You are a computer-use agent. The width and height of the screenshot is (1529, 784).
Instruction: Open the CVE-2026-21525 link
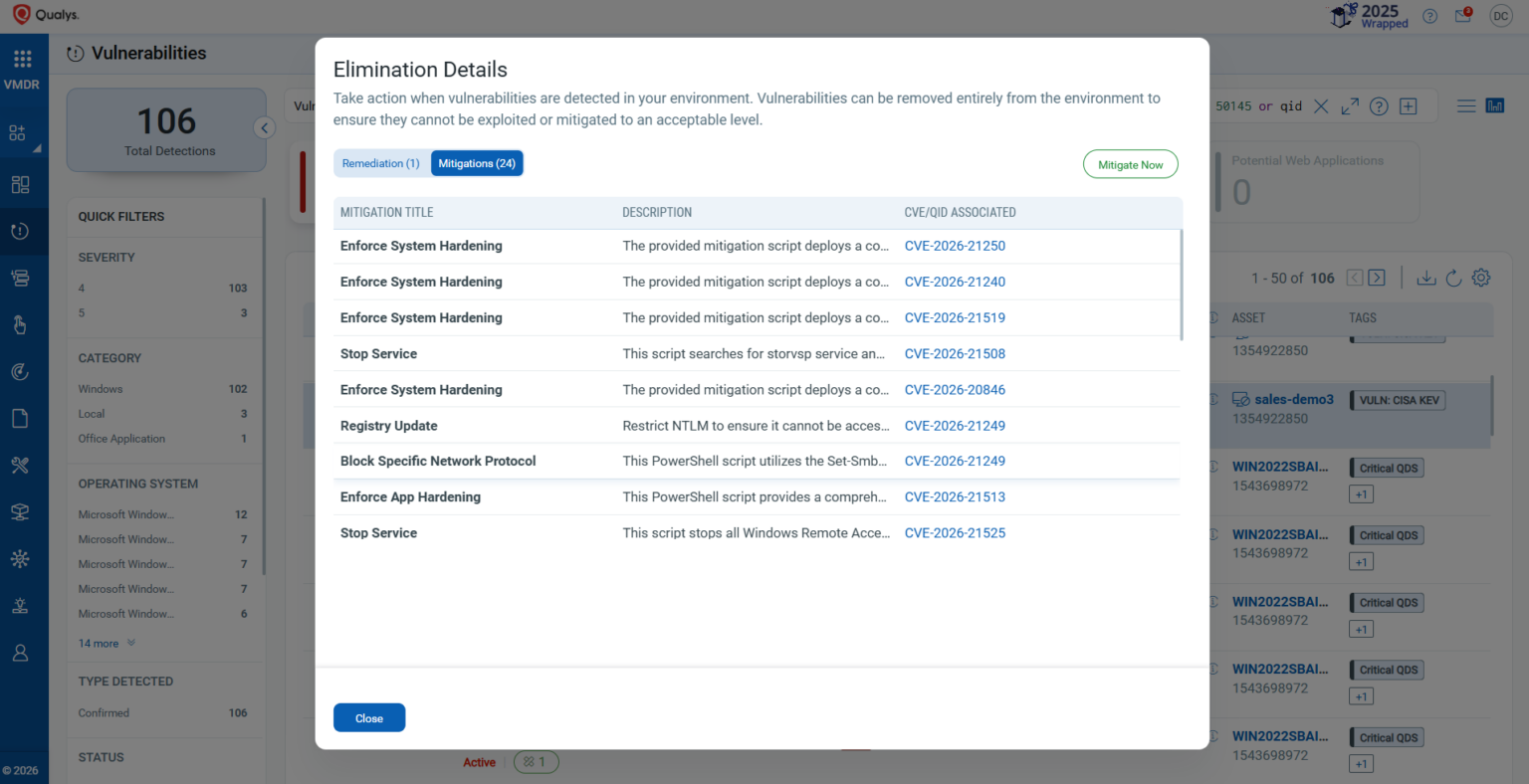pyautogui.click(x=955, y=533)
